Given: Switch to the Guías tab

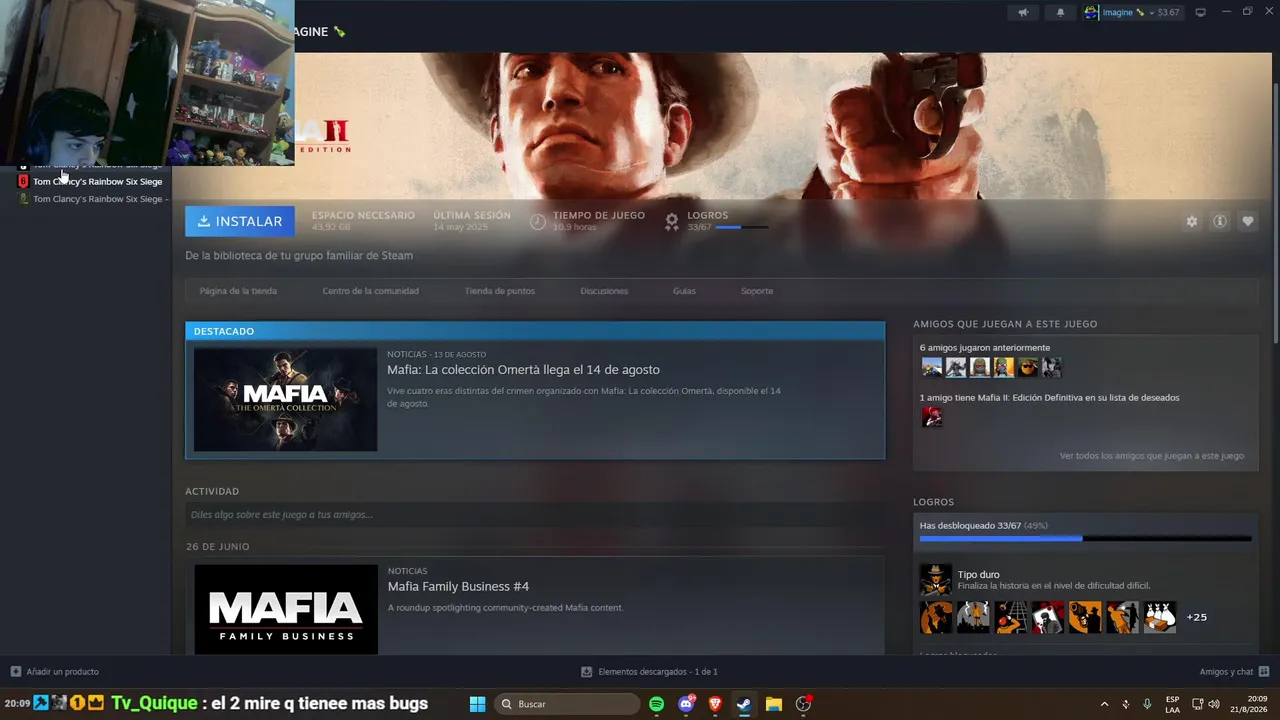Looking at the screenshot, I should [x=684, y=291].
